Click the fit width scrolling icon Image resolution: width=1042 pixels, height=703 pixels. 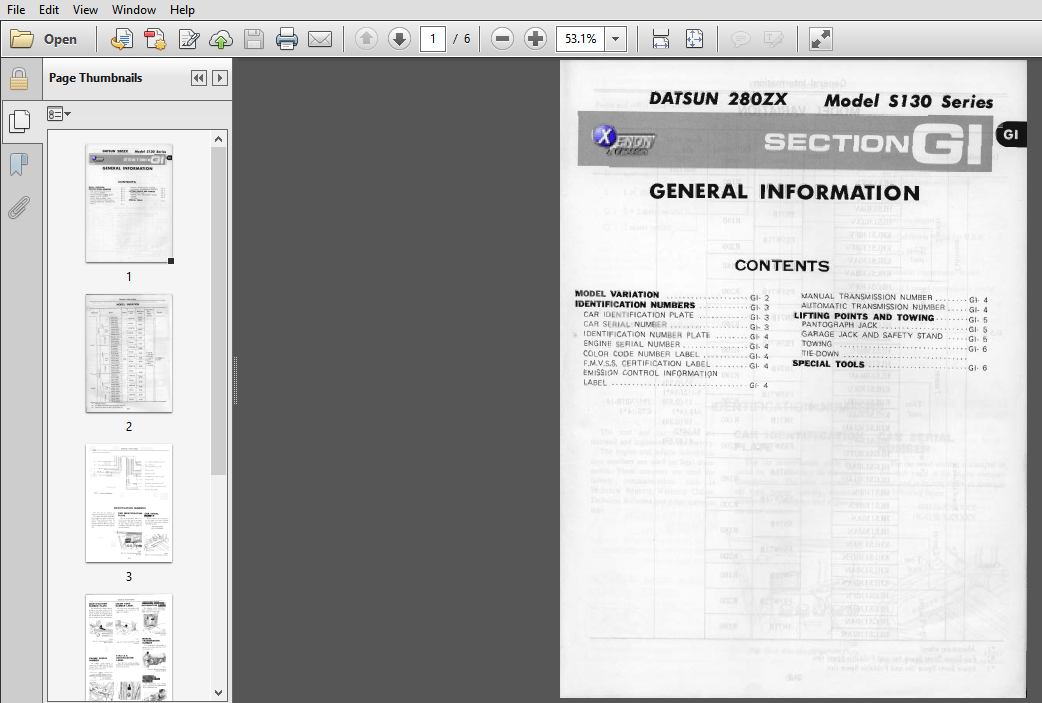click(x=661, y=39)
